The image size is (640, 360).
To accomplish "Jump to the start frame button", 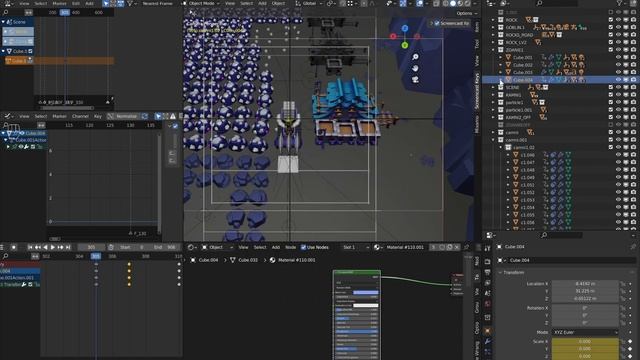I will click(x=30, y=247).
